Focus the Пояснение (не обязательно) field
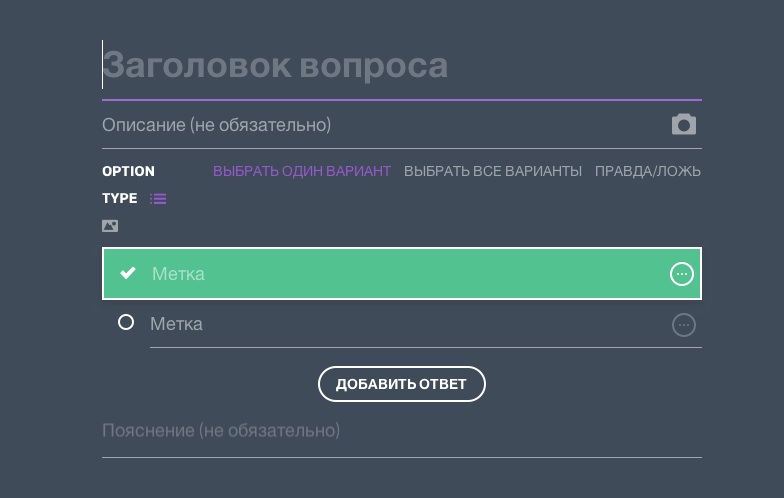784x498 pixels. [x=400, y=431]
